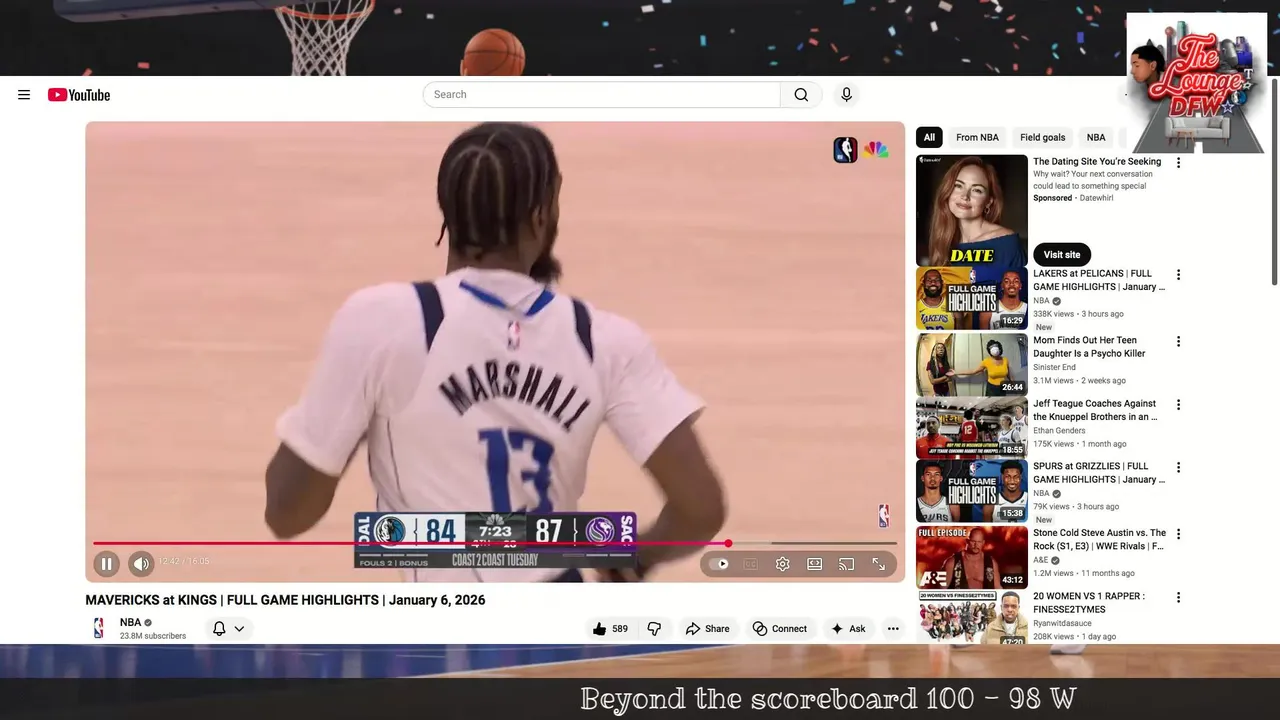Go to the YouTube home logo
This screenshot has width=1280, height=720.
coord(79,95)
